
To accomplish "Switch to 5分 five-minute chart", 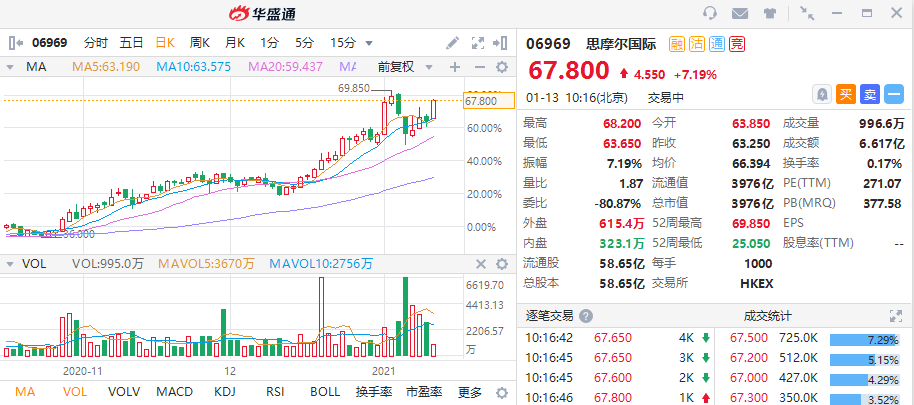I will coord(304,43).
